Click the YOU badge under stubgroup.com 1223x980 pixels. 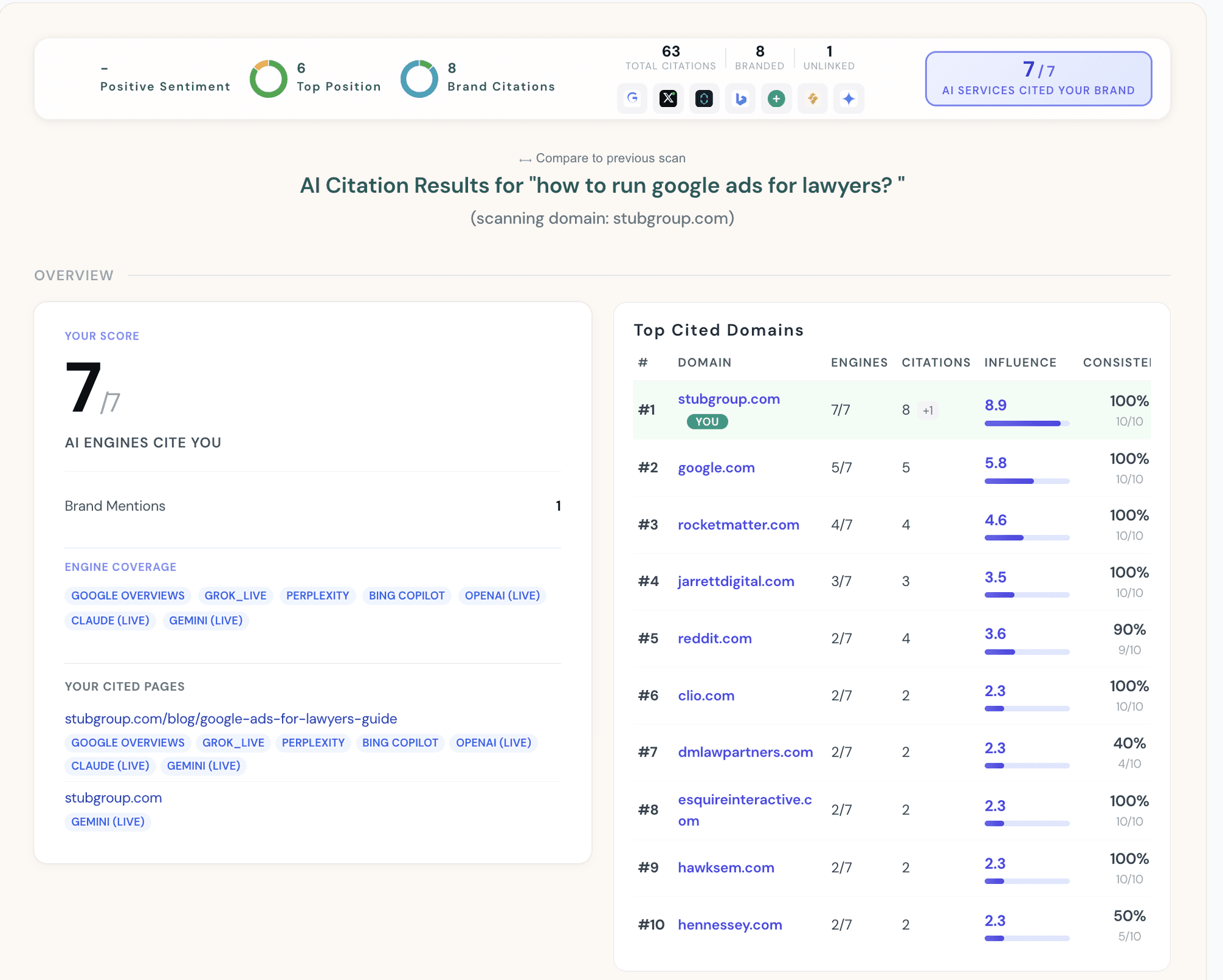(707, 421)
